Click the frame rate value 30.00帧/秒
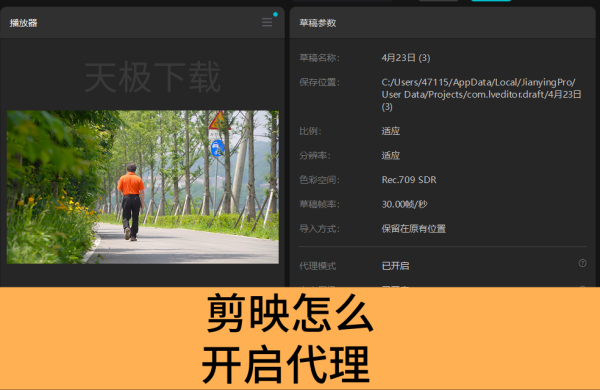The width and height of the screenshot is (600, 390). point(404,204)
